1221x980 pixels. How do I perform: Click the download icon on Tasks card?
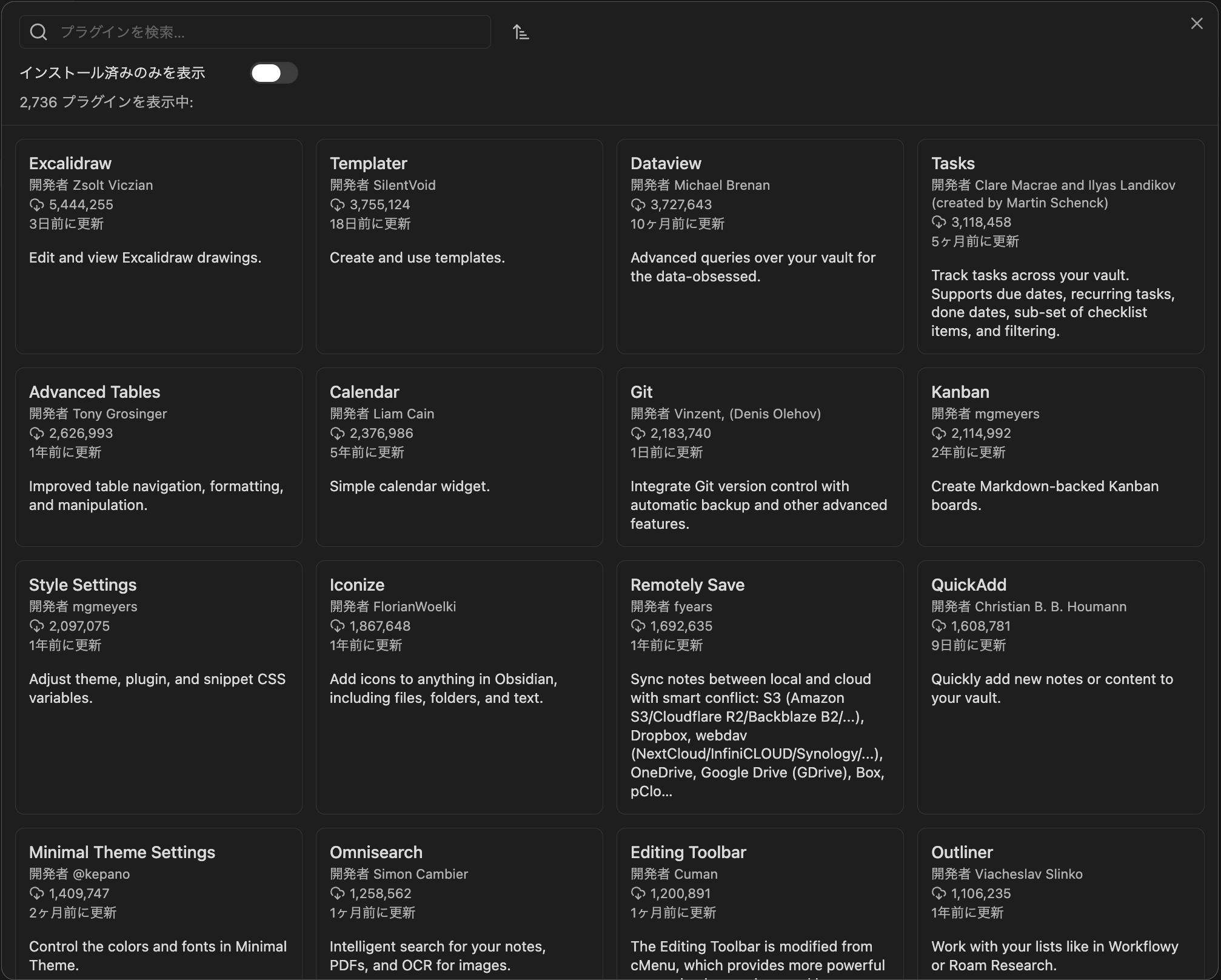click(938, 223)
